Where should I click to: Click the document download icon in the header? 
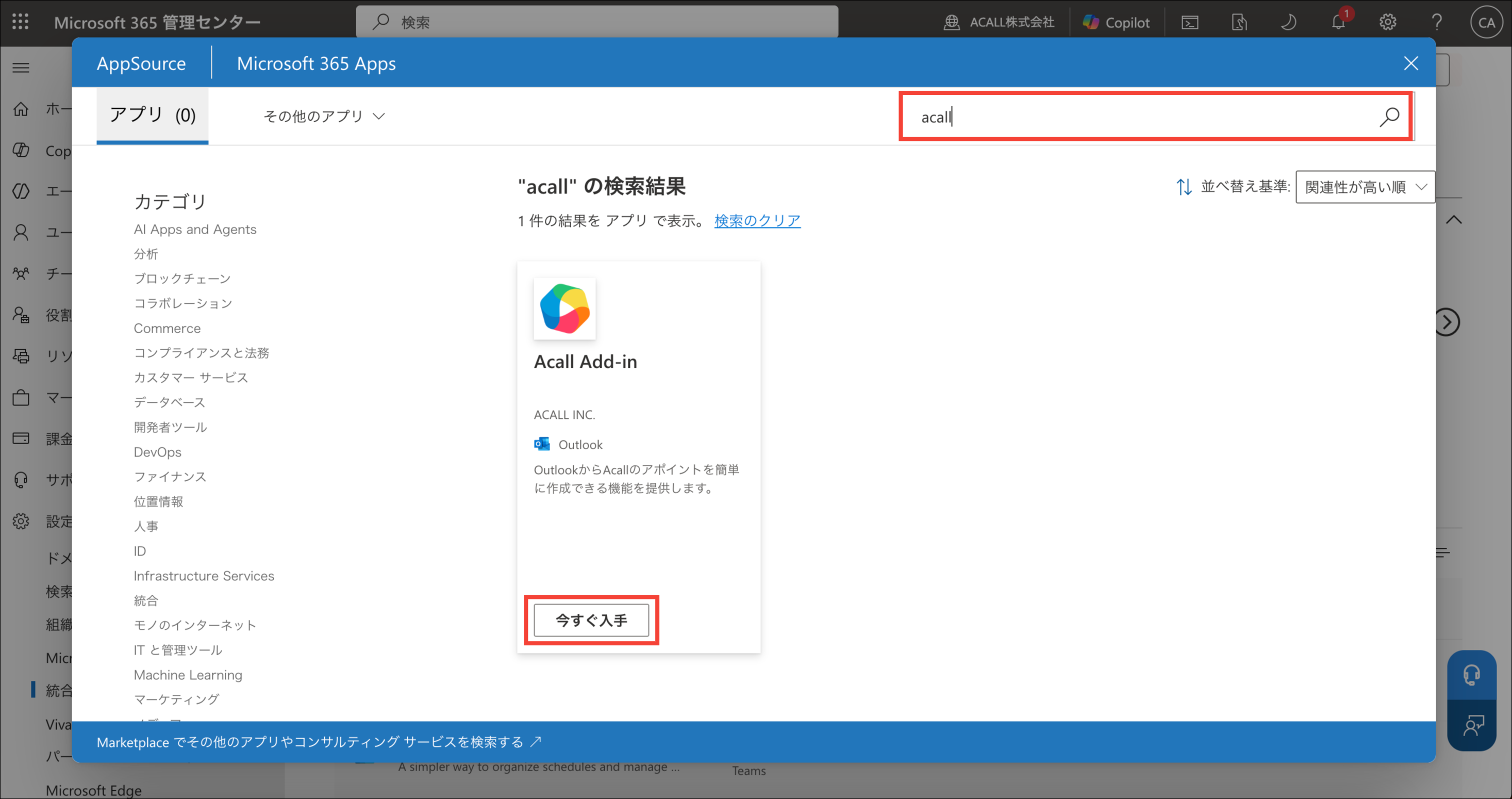point(1239,22)
